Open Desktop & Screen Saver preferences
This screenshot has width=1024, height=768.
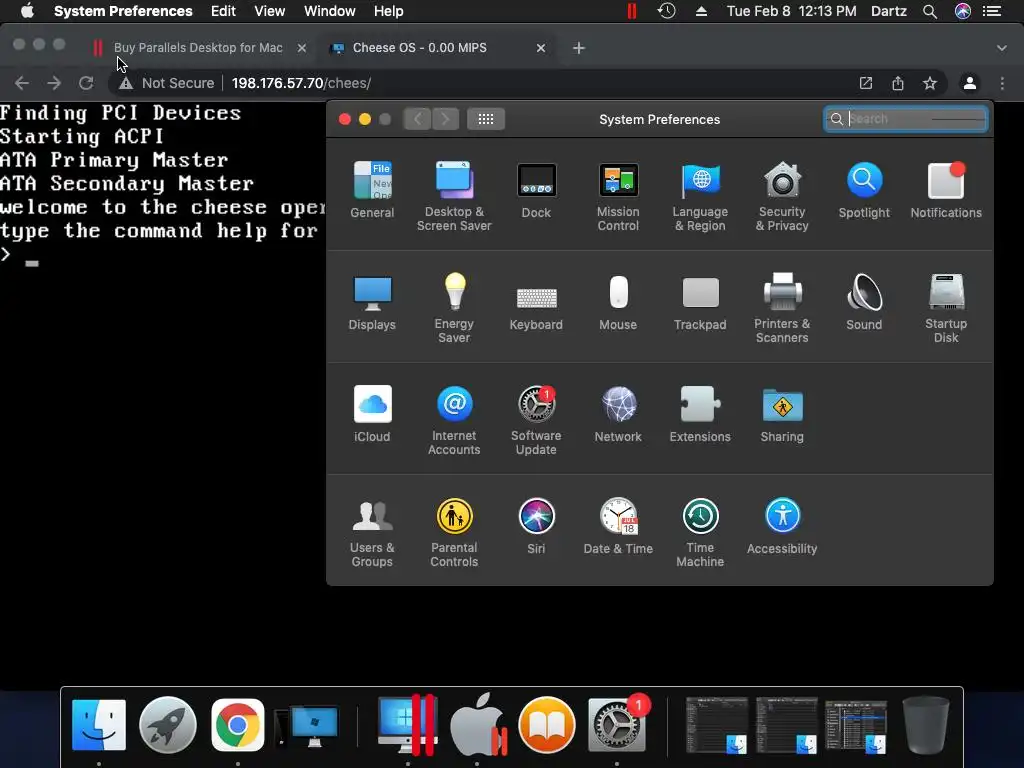[x=454, y=196]
